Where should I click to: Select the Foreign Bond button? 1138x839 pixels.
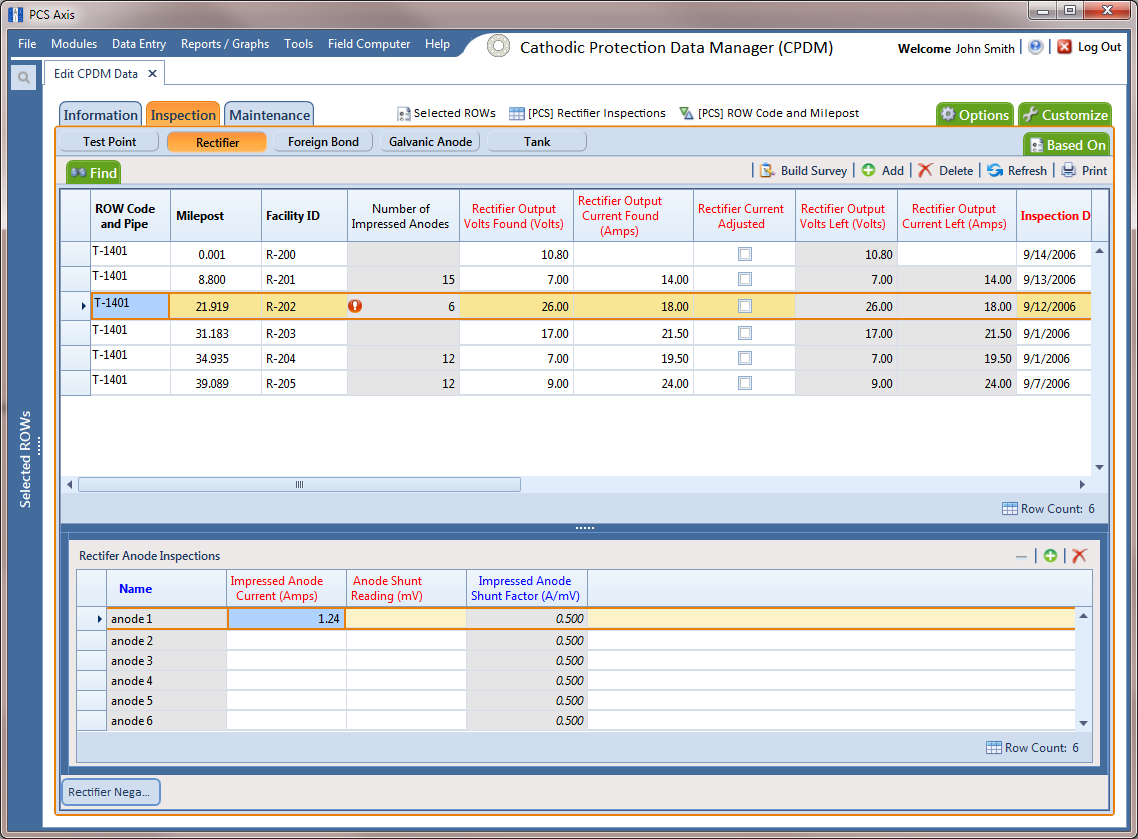[x=323, y=142]
